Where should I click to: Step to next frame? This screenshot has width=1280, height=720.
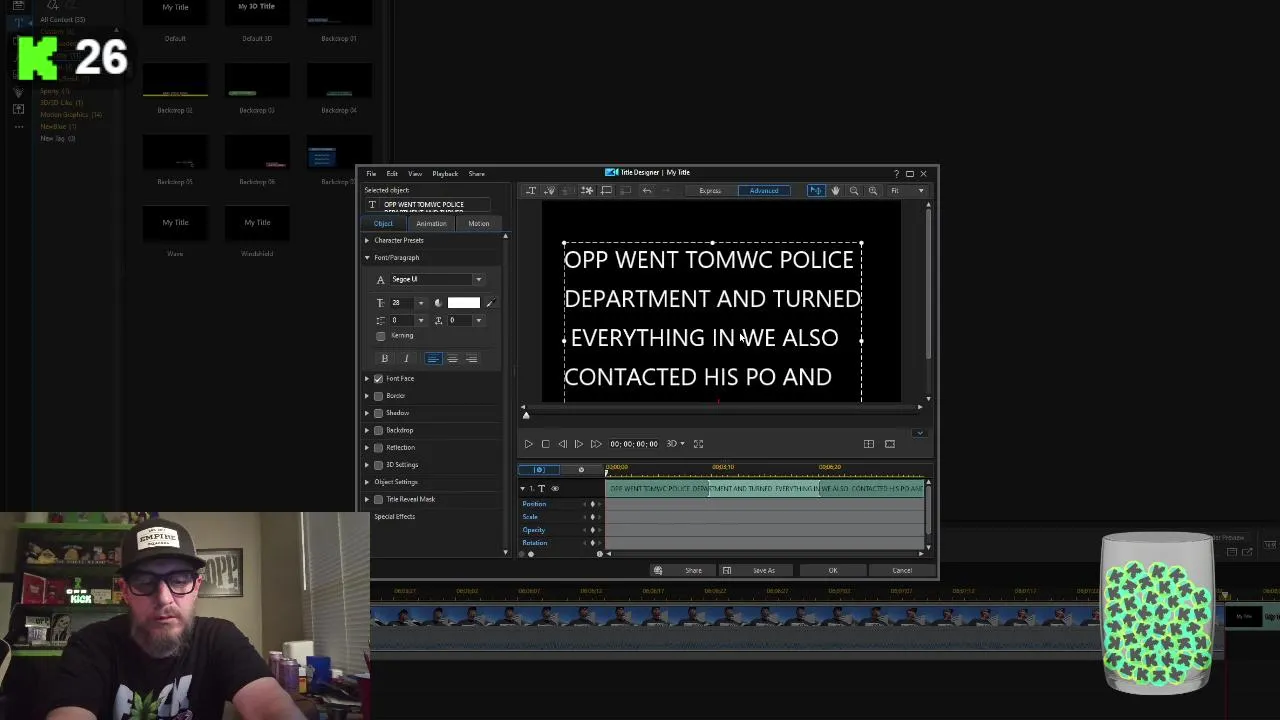point(578,444)
